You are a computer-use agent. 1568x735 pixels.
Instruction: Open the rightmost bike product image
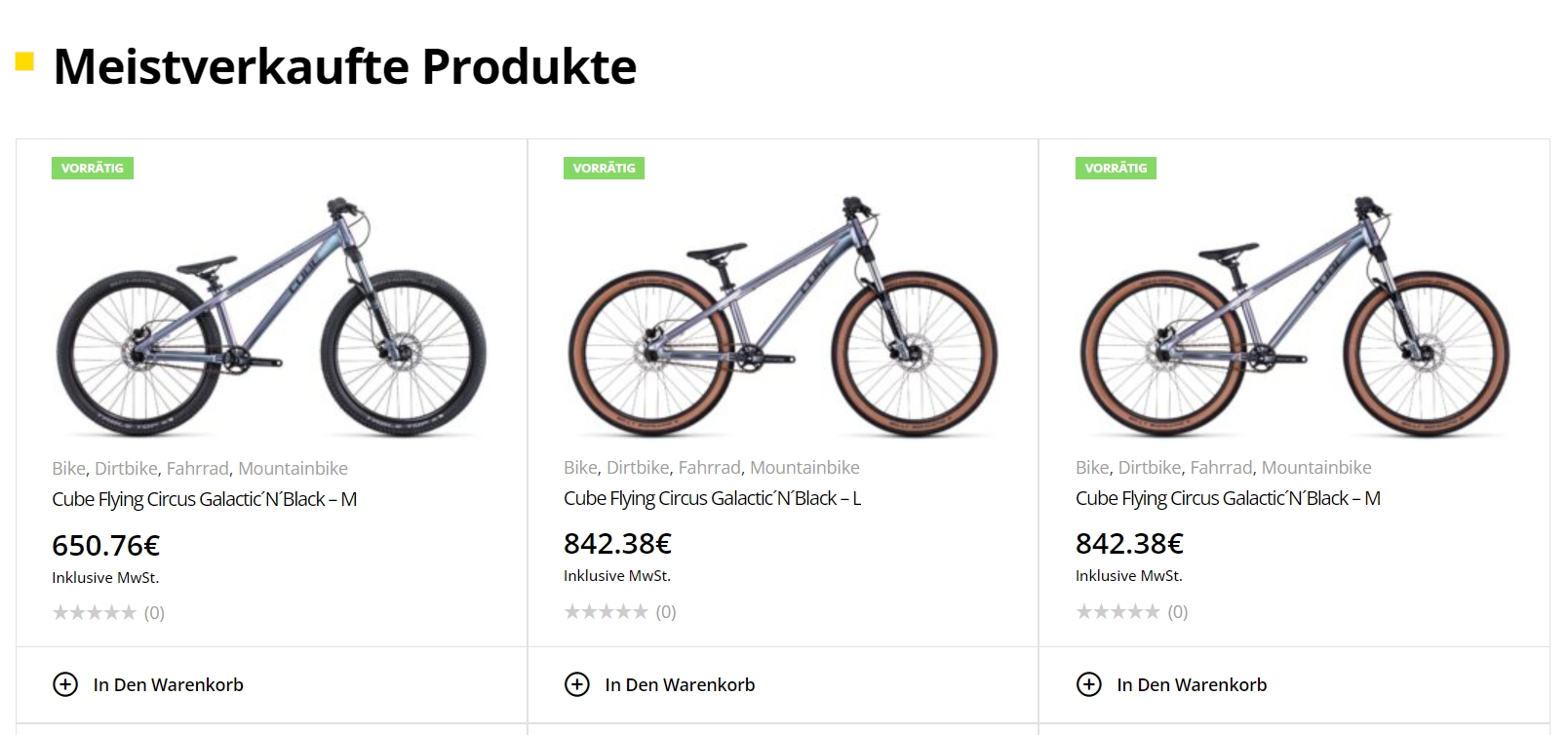[x=1295, y=316]
